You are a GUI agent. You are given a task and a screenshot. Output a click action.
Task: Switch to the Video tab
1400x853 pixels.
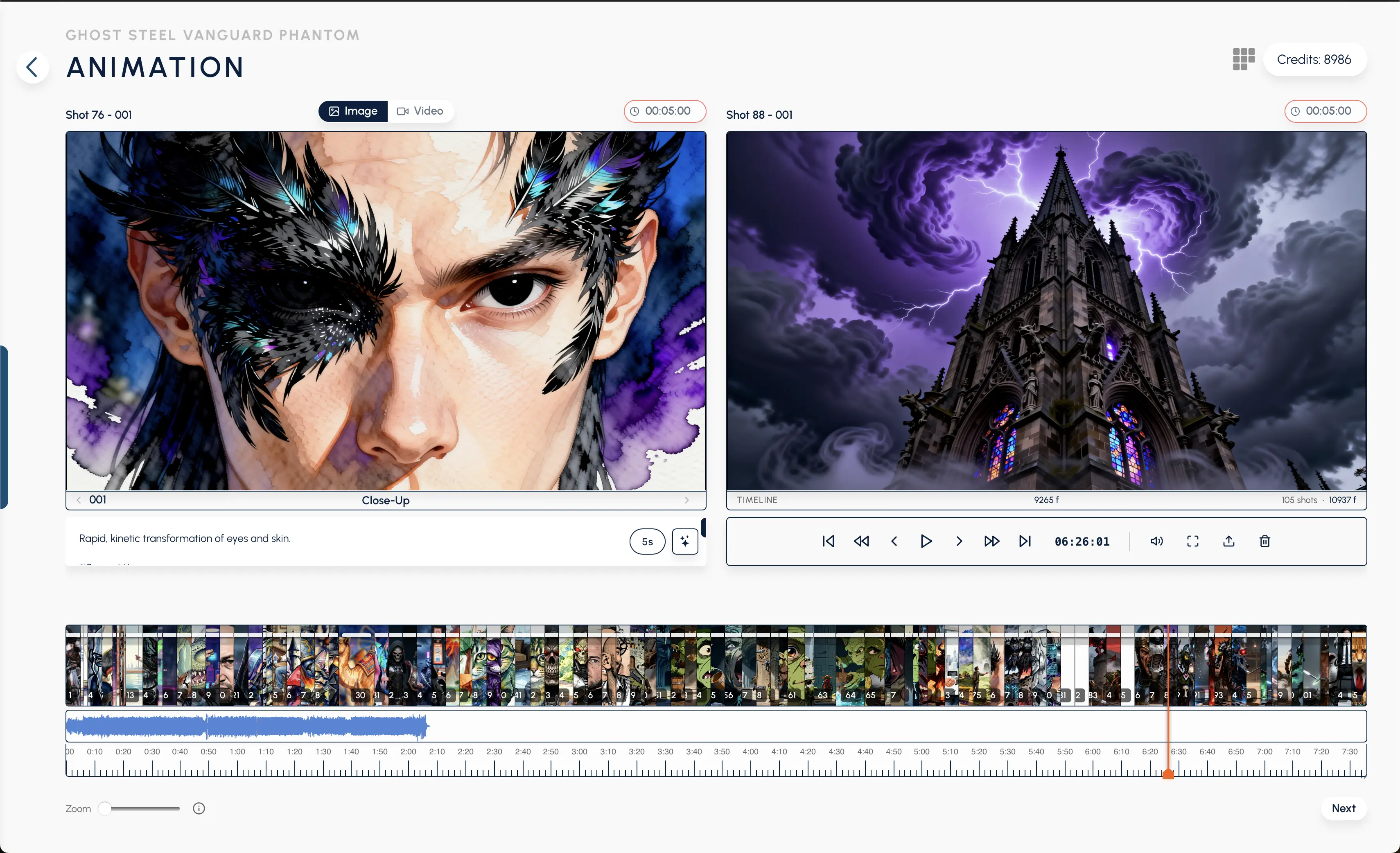pos(420,111)
